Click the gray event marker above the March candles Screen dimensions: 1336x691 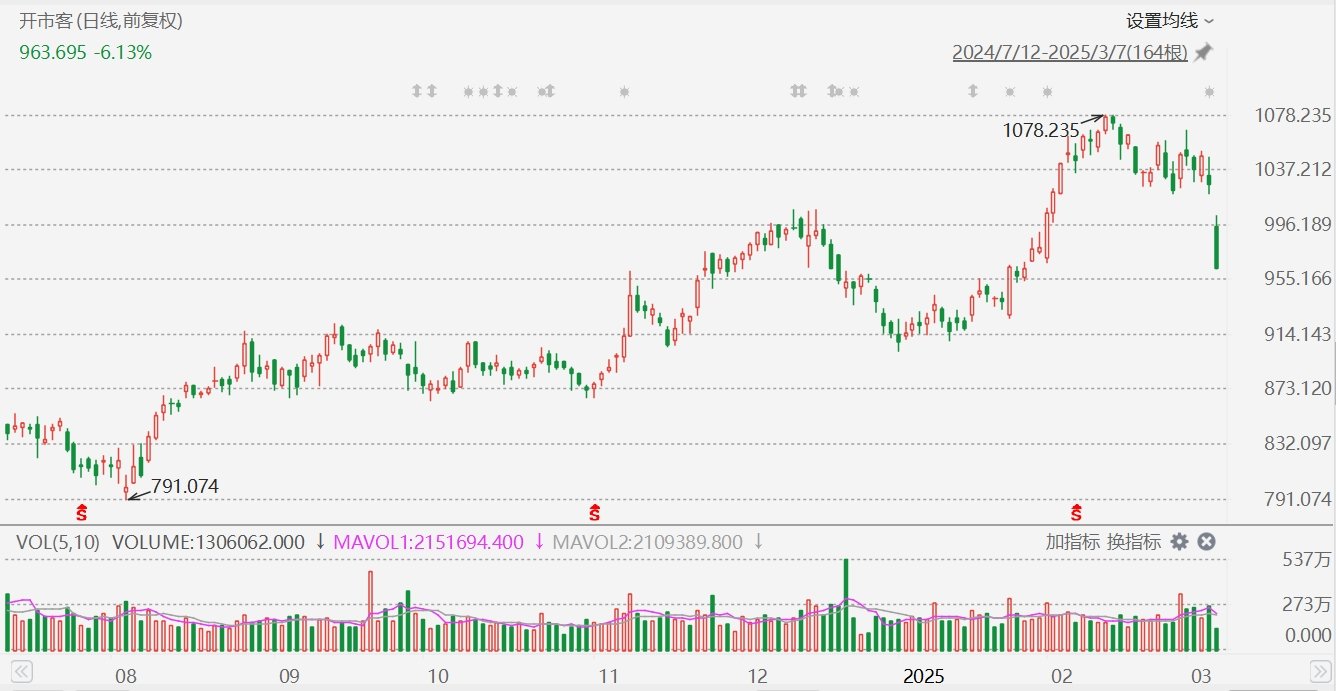pyautogui.click(x=1209, y=92)
